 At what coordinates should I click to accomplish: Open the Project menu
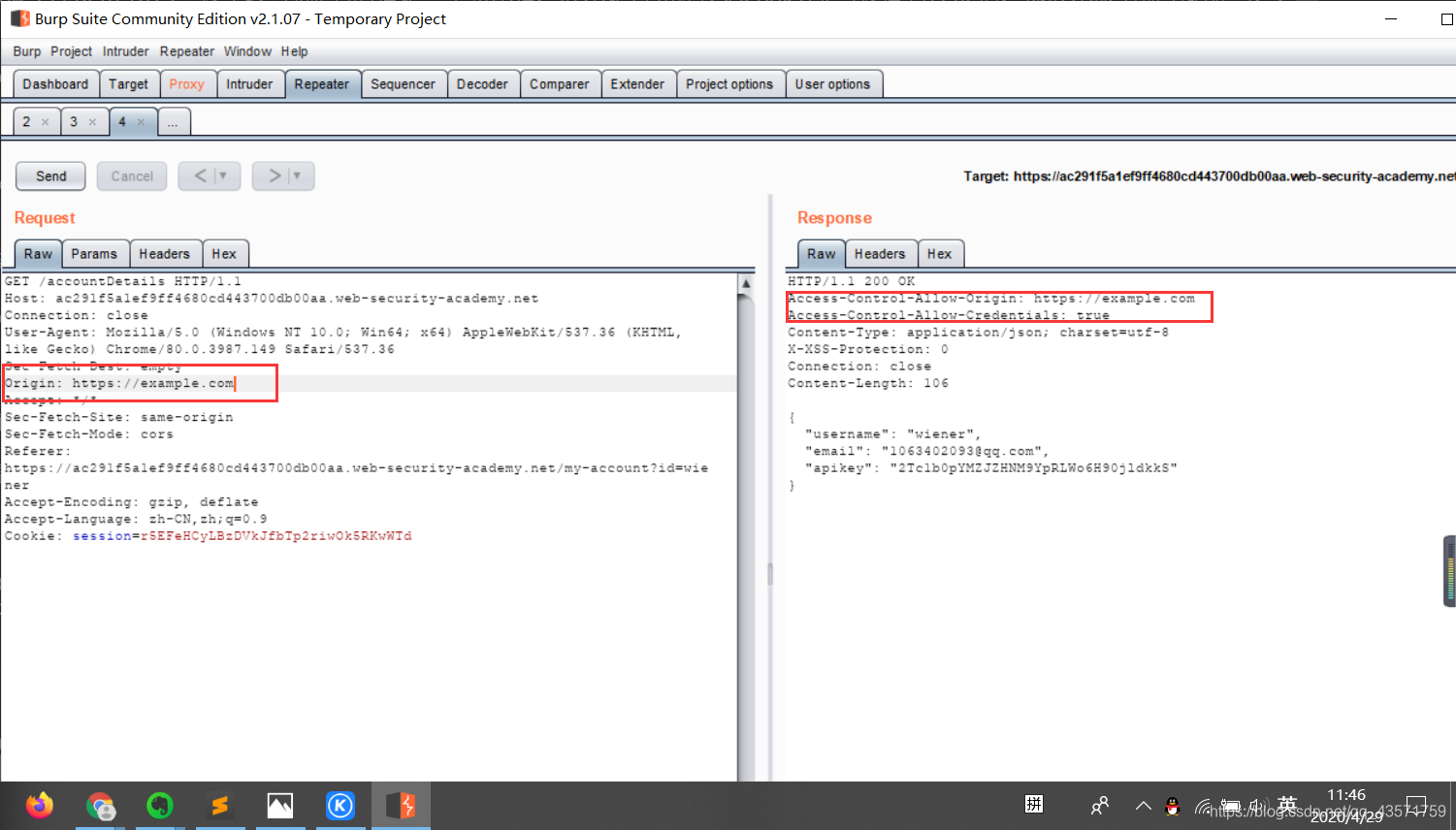(x=71, y=51)
